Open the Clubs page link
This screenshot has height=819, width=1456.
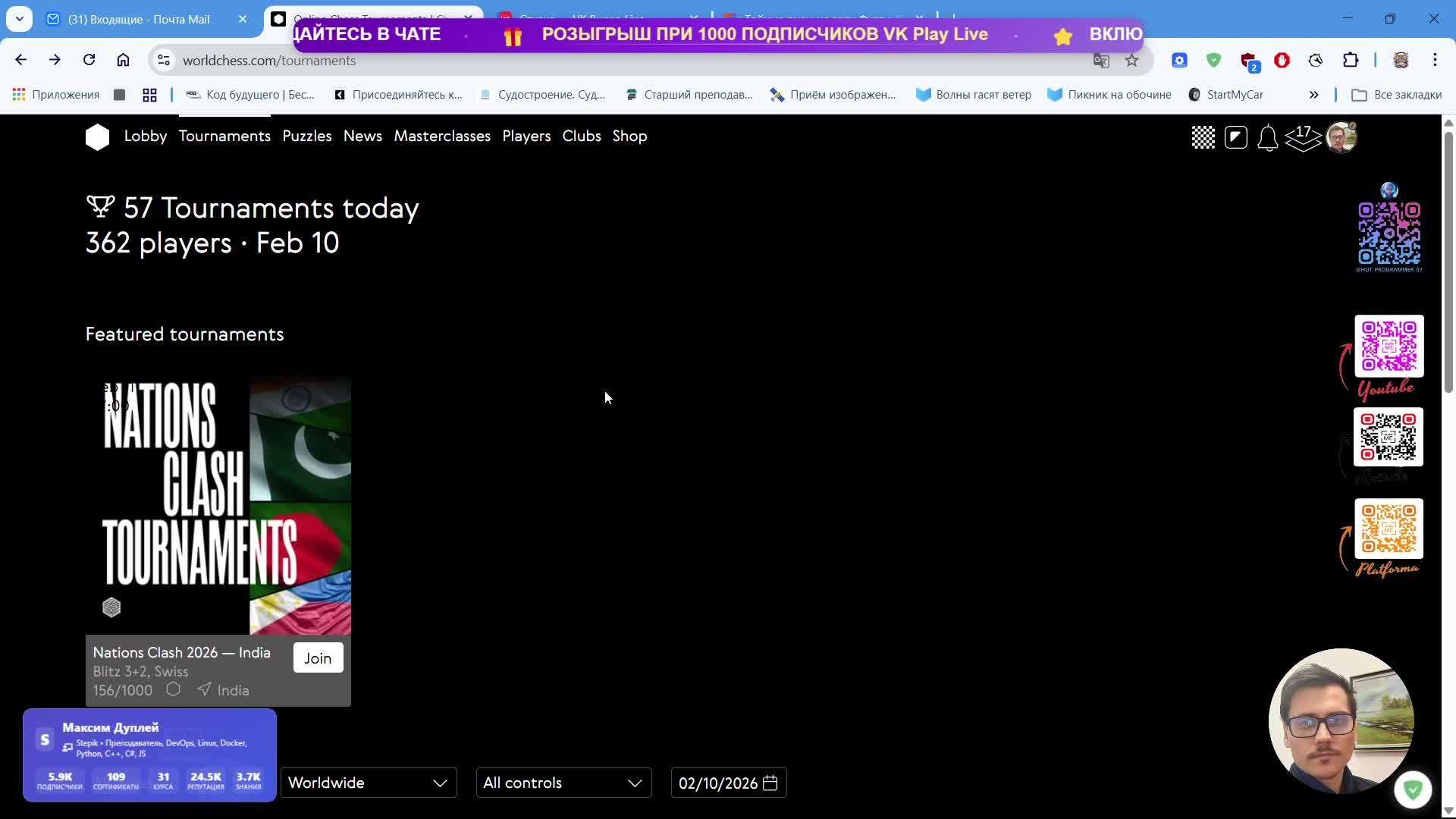pyautogui.click(x=581, y=136)
